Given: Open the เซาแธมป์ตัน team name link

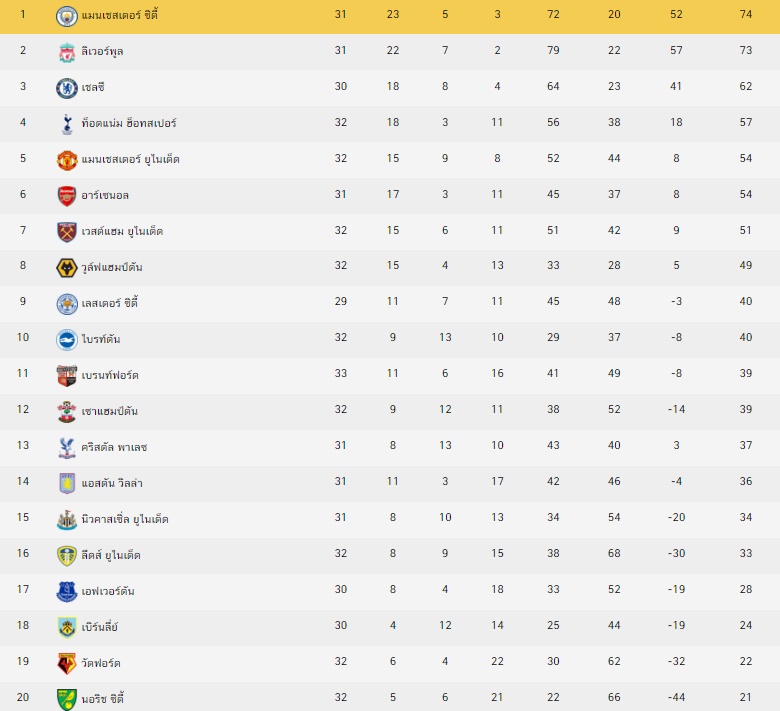Looking at the screenshot, I should [109, 411].
